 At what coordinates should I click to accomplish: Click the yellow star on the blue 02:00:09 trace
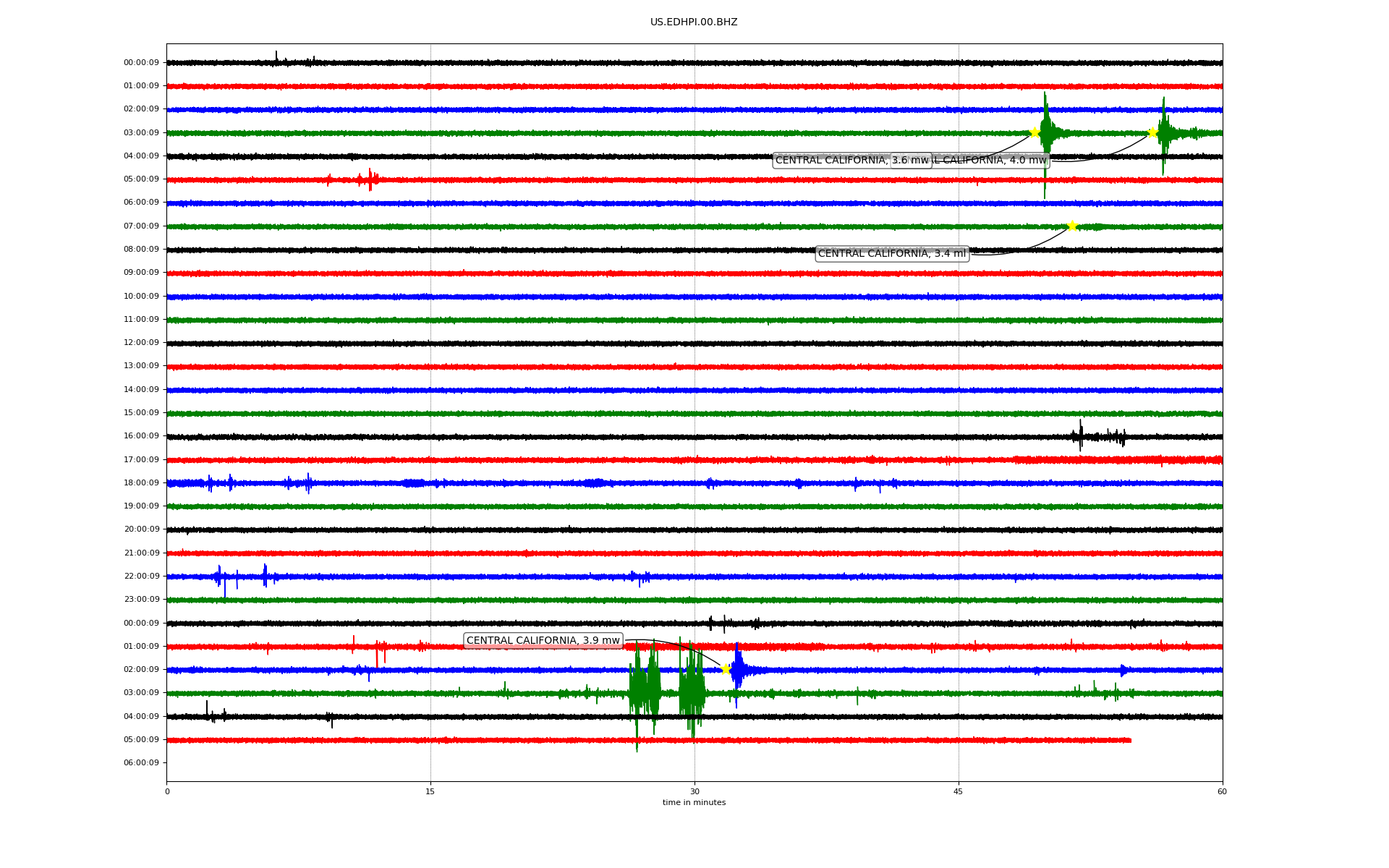click(x=726, y=669)
